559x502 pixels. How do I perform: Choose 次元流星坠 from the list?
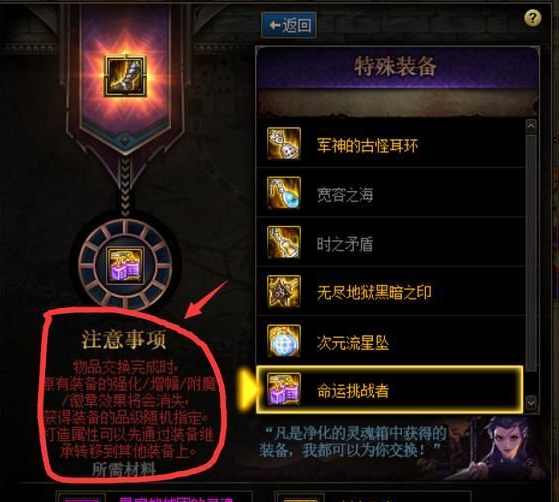(x=391, y=341)
